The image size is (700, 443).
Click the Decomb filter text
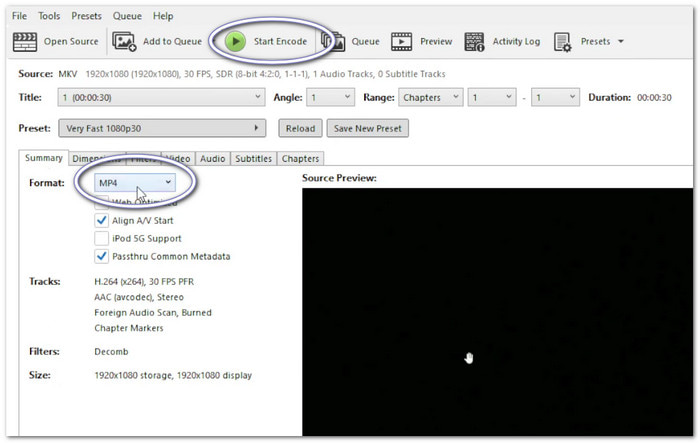click(111, 351)
